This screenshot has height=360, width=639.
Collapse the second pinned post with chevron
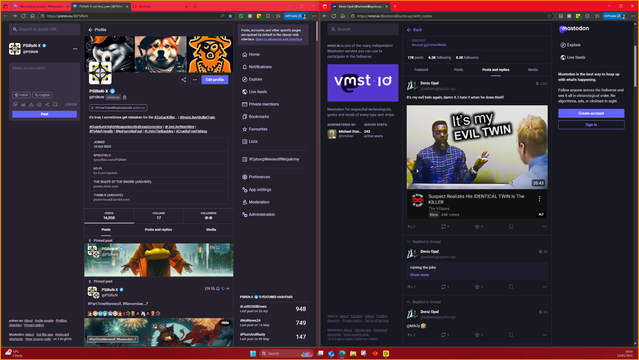coord(228,289)
